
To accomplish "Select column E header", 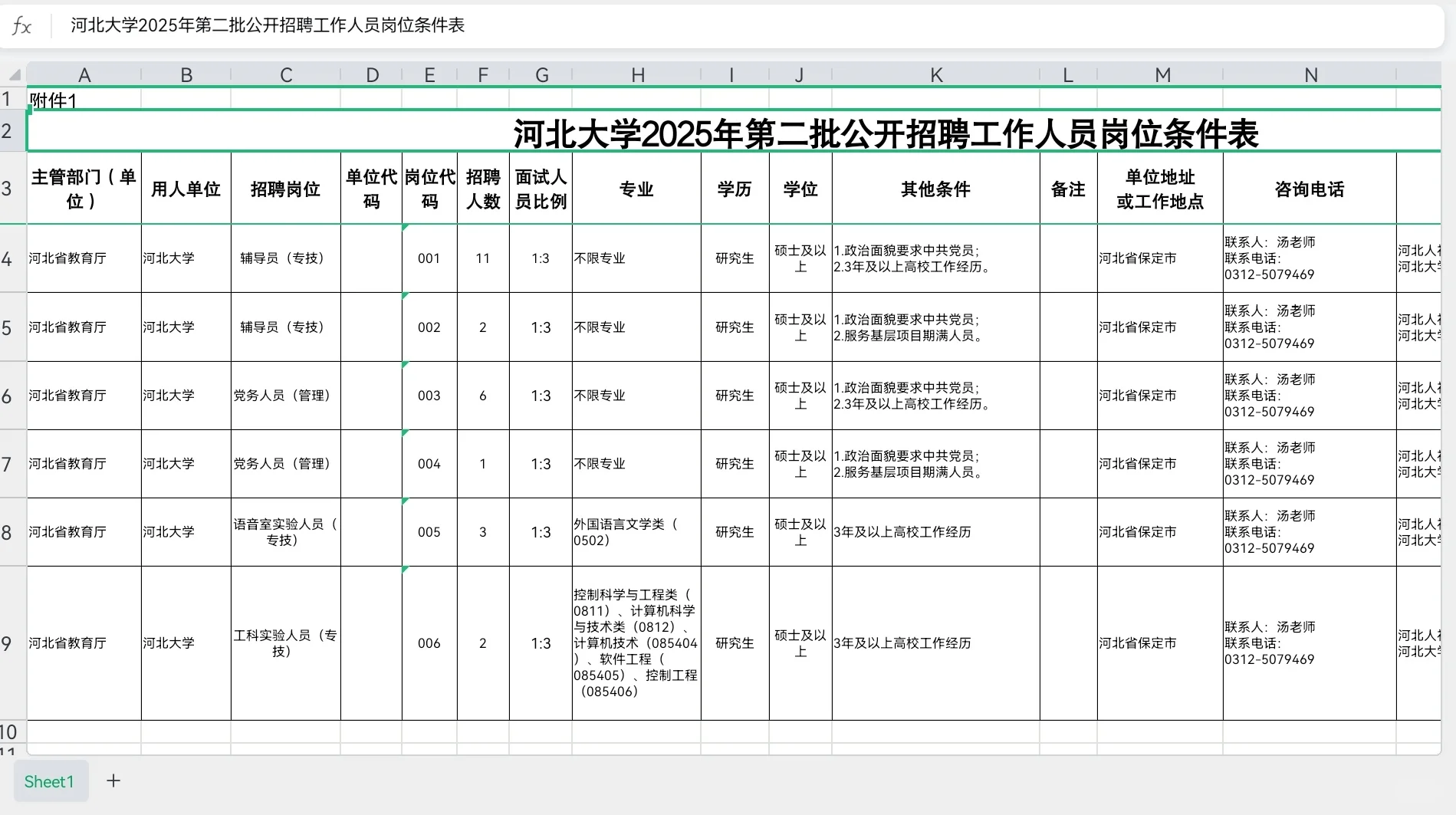I will 429,74.
